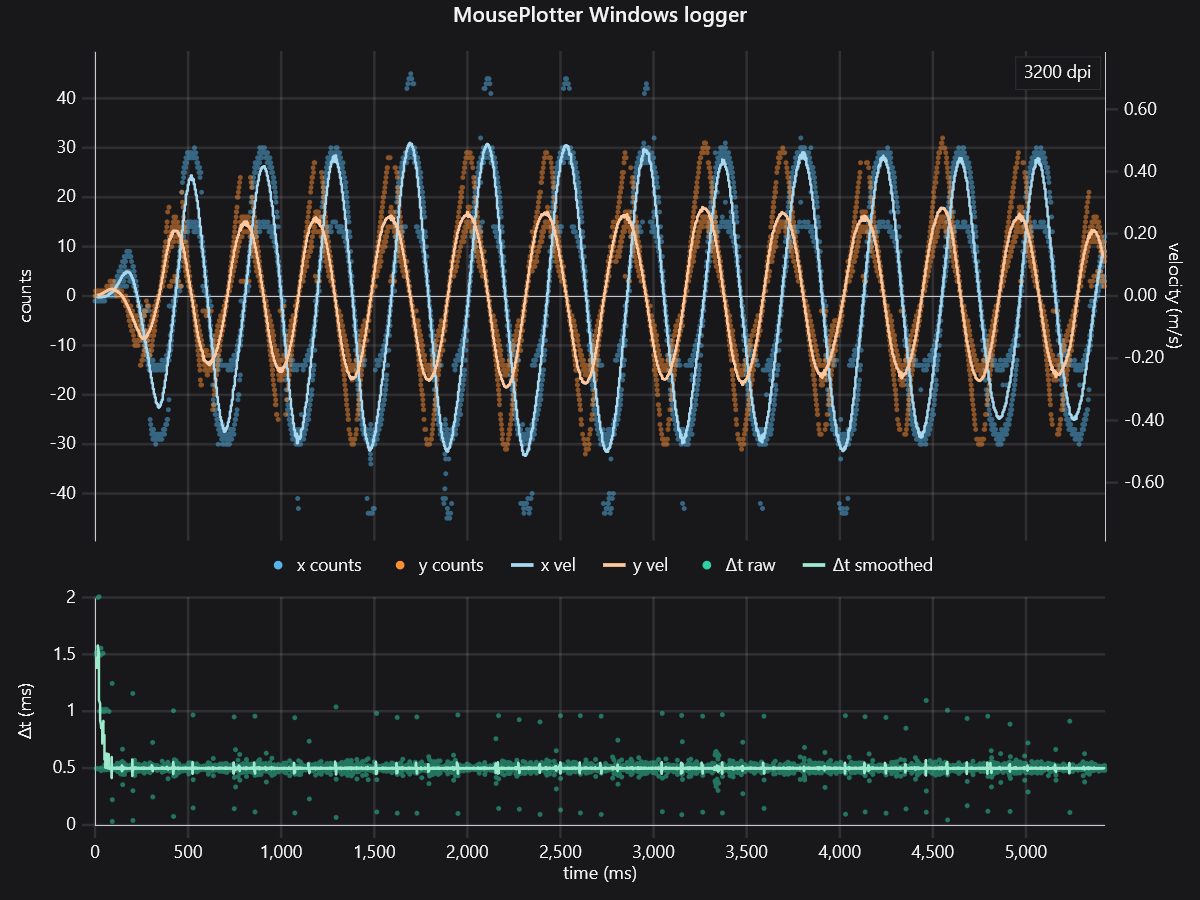The image size is (1200, 900).
Task: Toggle the y counts legend entry
Action: point(440,565)
